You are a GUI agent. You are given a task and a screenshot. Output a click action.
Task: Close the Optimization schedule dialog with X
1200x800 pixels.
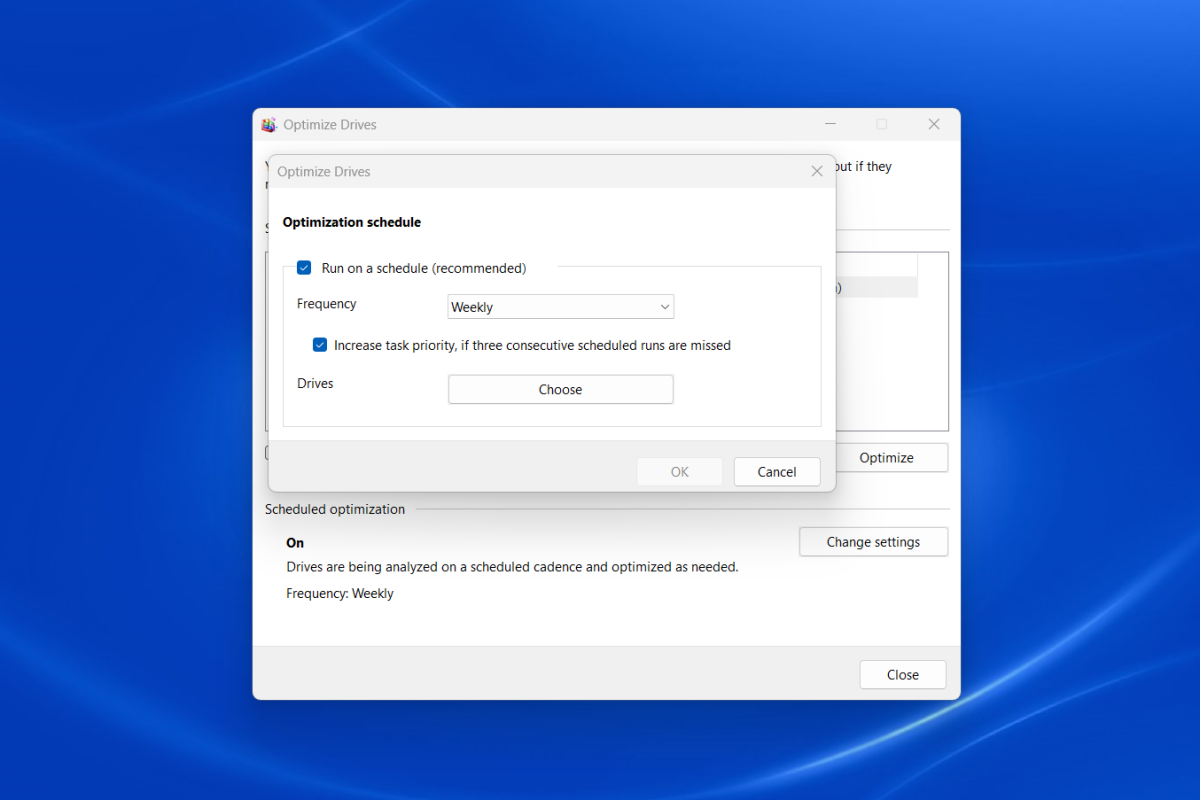coord(817,171)
